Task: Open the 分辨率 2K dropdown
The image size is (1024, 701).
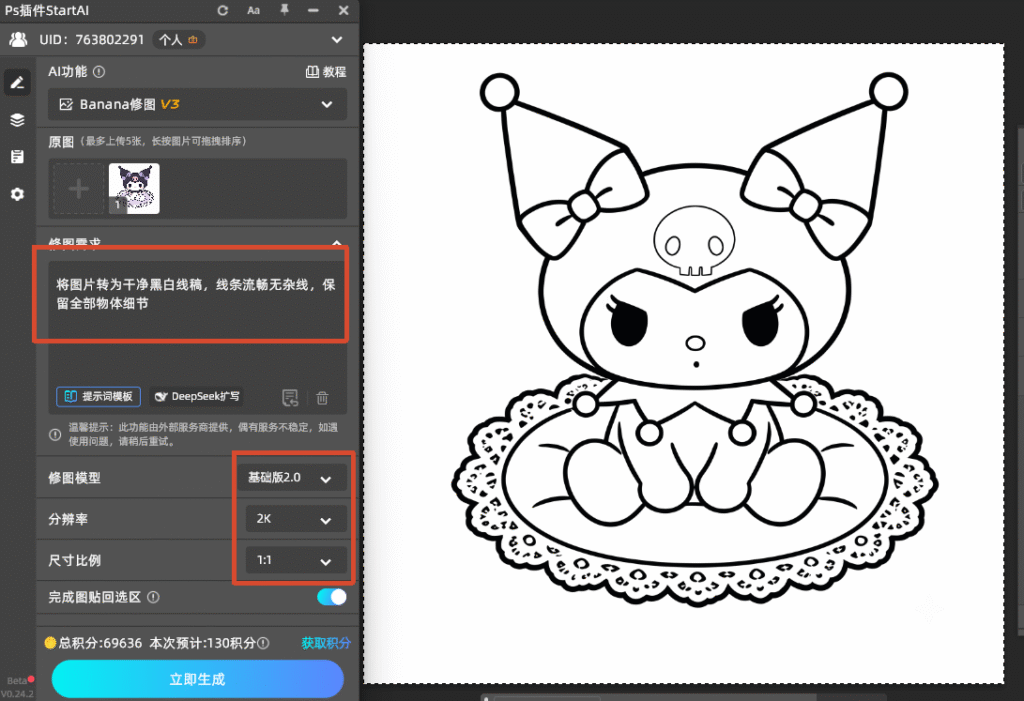Action: click(296, 519)
